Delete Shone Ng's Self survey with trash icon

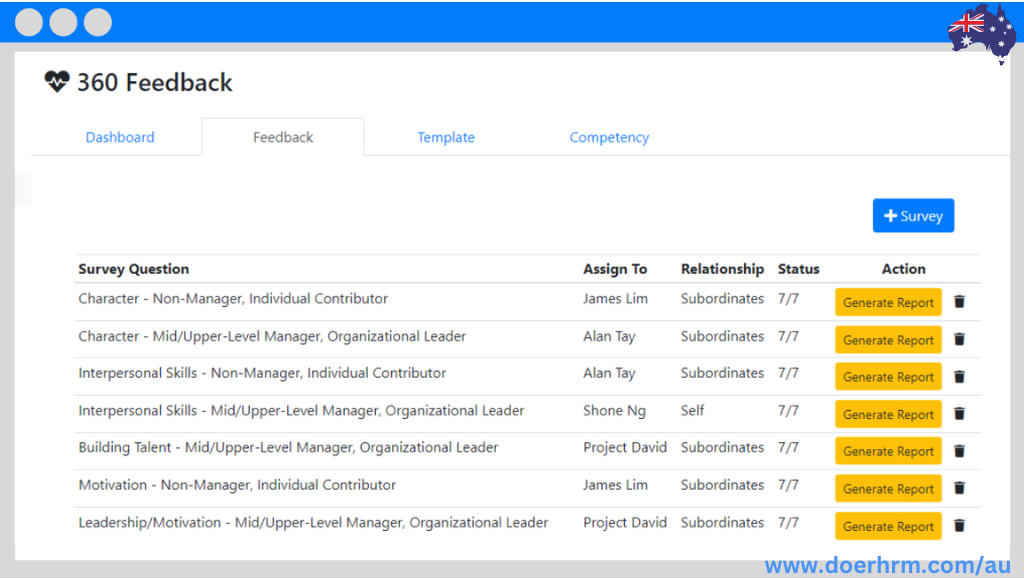(x=959, y=414)
